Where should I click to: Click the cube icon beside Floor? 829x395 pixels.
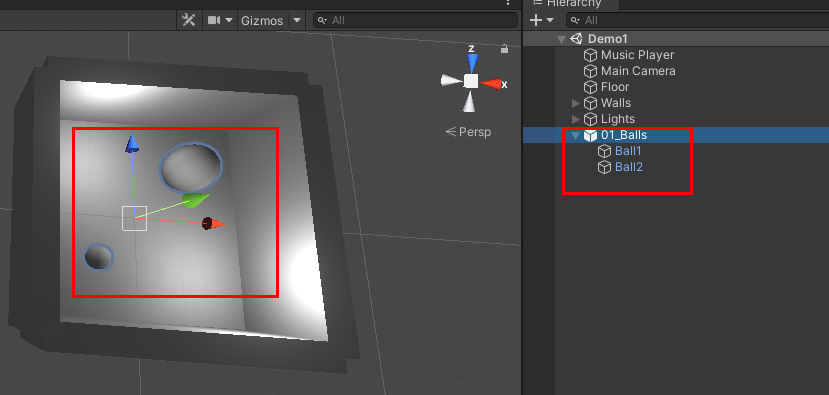click(590, 87)
